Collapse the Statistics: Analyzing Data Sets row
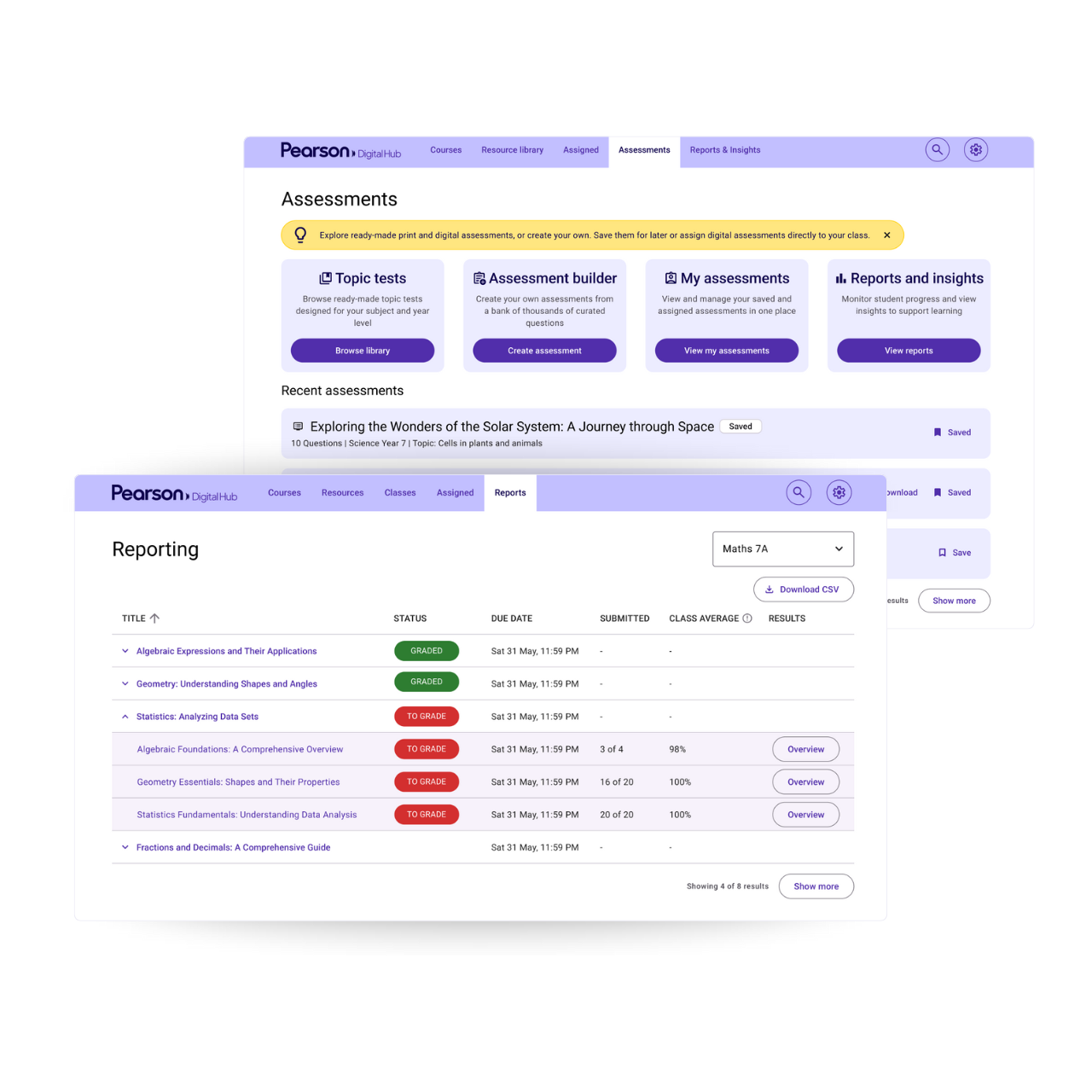 click(x=125, y=717)
